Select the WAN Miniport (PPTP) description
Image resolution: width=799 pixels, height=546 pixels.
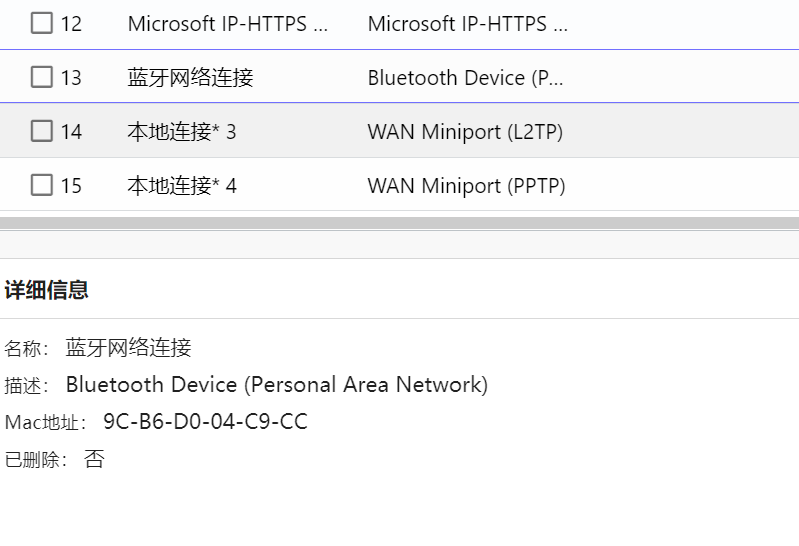coord(466,186)
